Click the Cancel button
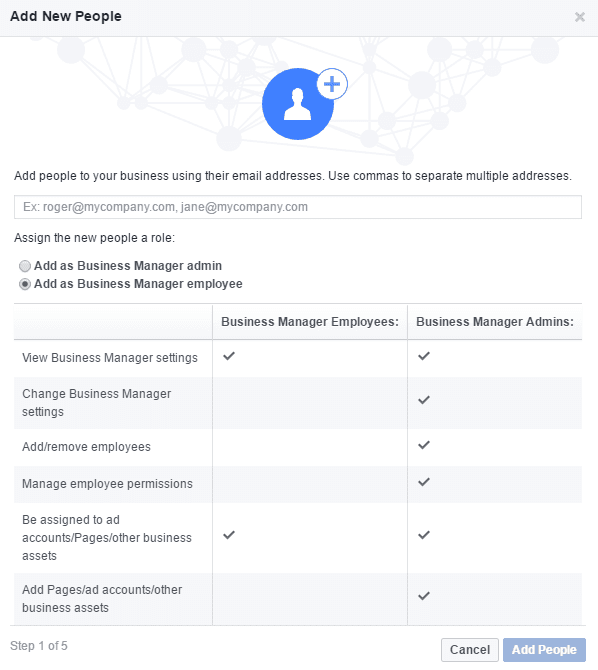 coord(470,650)
